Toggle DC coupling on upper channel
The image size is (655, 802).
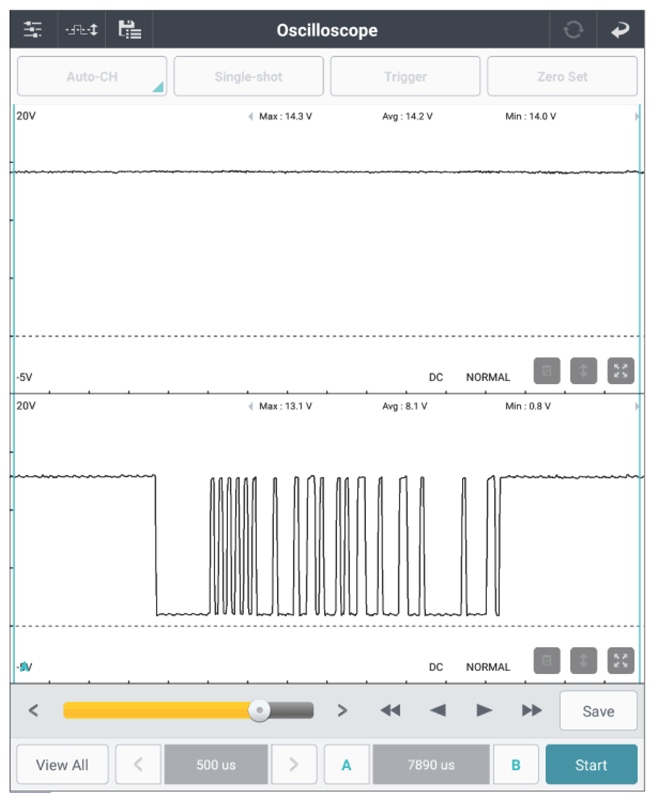pos(436,377)
